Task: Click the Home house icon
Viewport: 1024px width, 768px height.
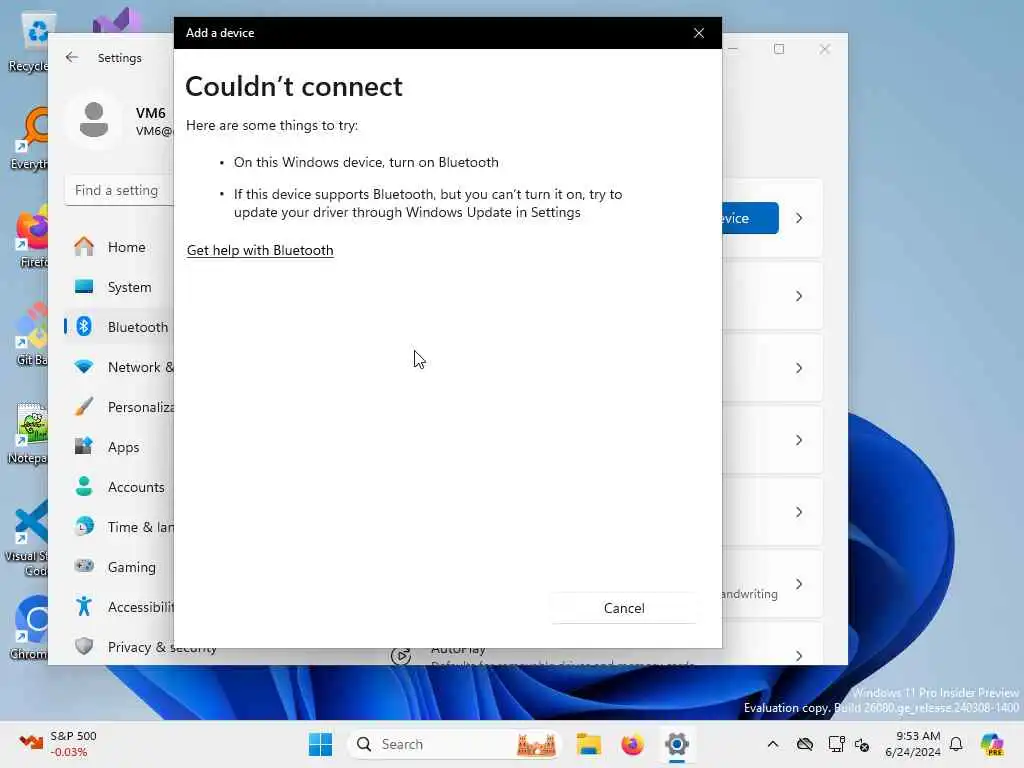Action: tap(84, 246)
